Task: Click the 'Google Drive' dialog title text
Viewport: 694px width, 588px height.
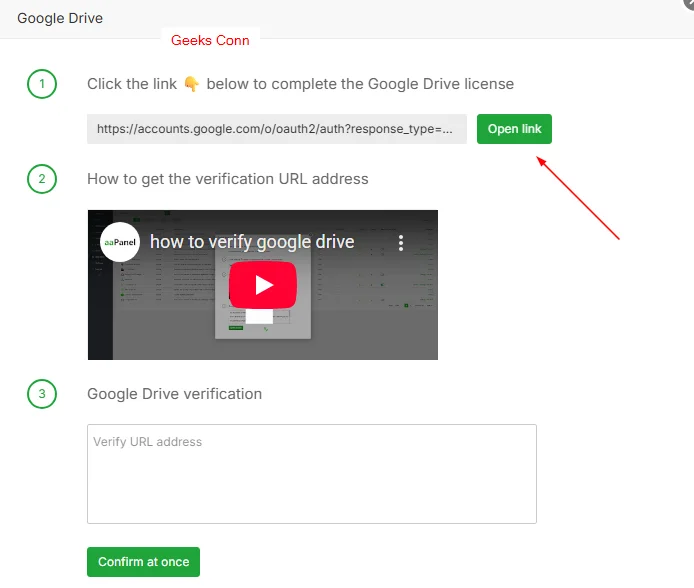Action: point(60,18)
